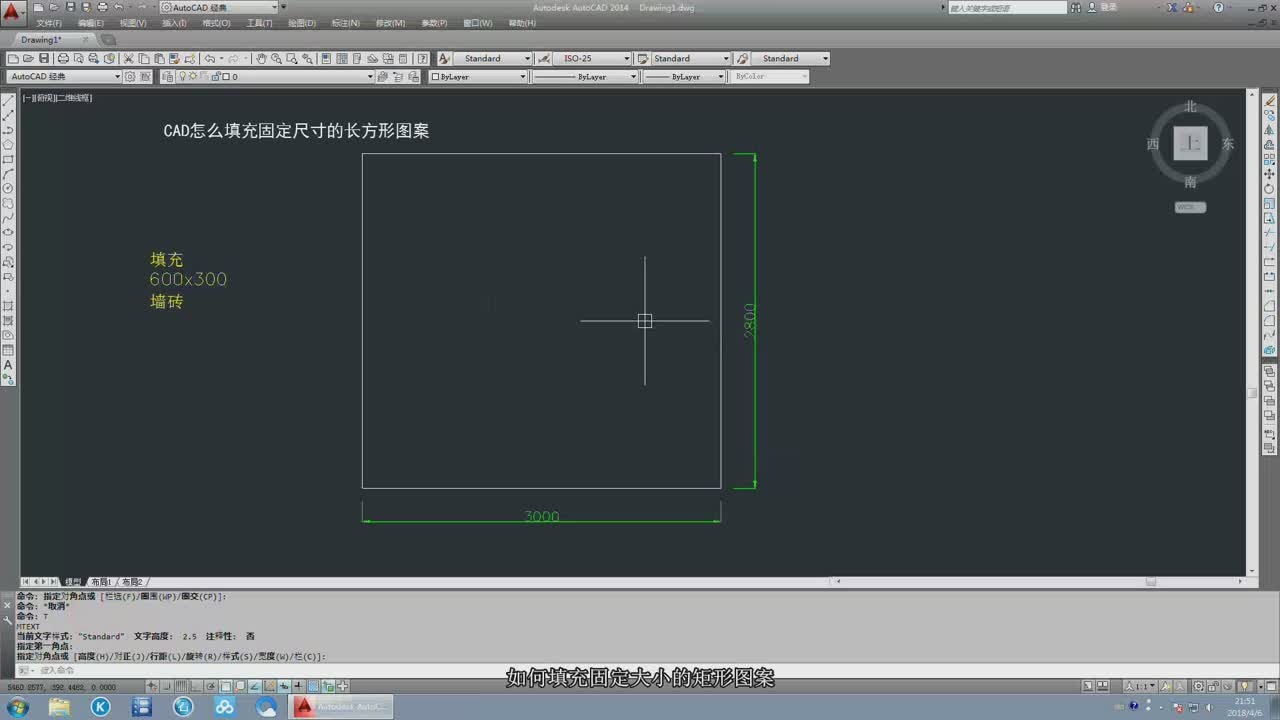Open the layer list dropdown
Image resolution: width=1280 pixels, height=720 pixels.
click(x=275, y=76)
